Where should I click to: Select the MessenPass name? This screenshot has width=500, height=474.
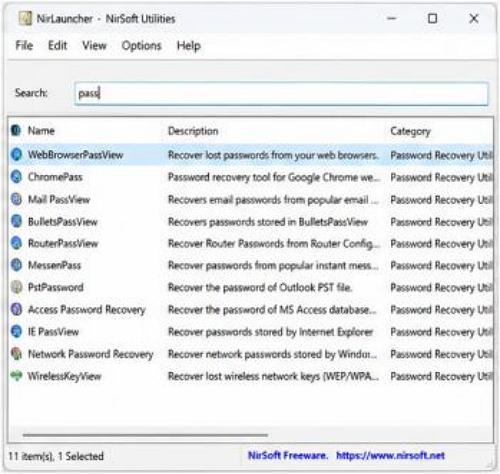tap(54, 265)
